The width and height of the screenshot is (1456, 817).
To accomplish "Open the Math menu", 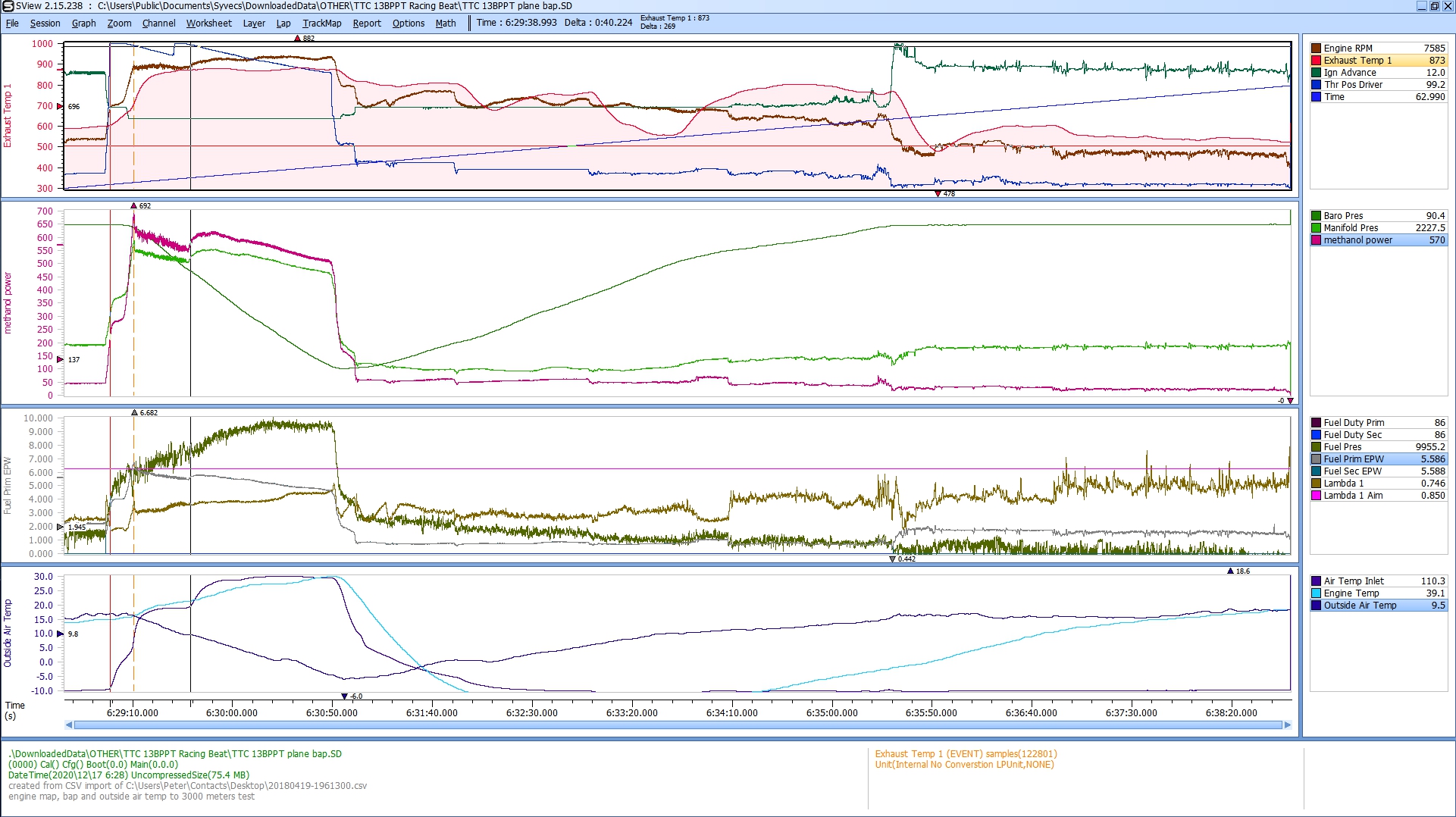I will pos(445,23).
